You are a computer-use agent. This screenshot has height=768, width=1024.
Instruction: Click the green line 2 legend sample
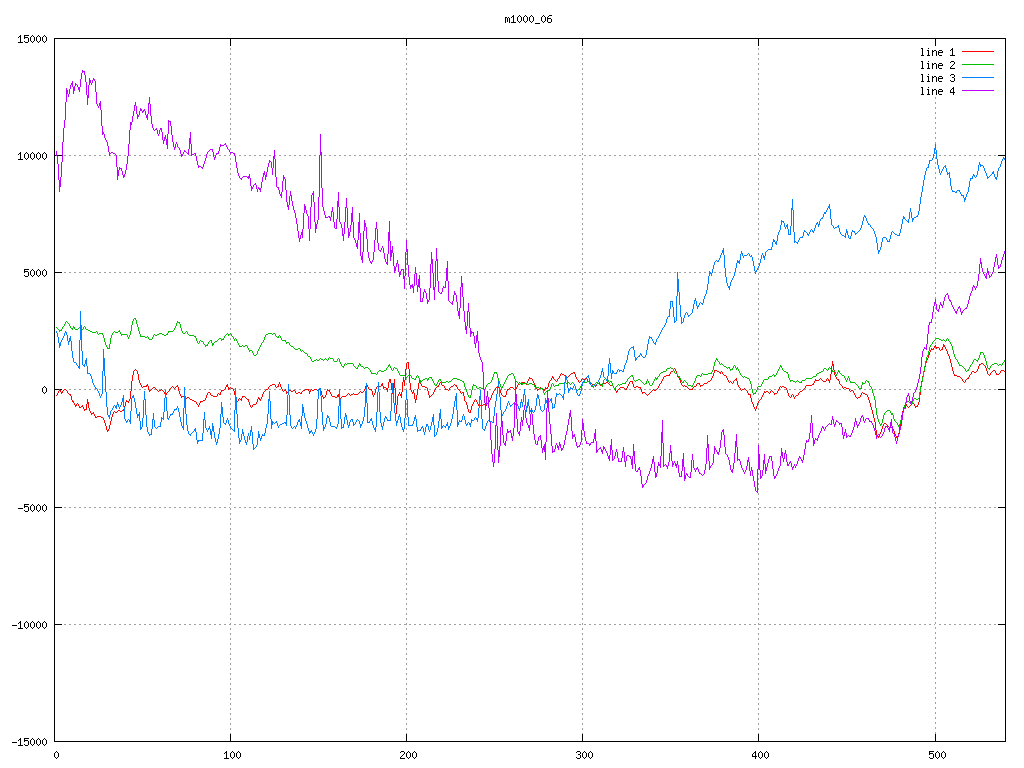979,65
